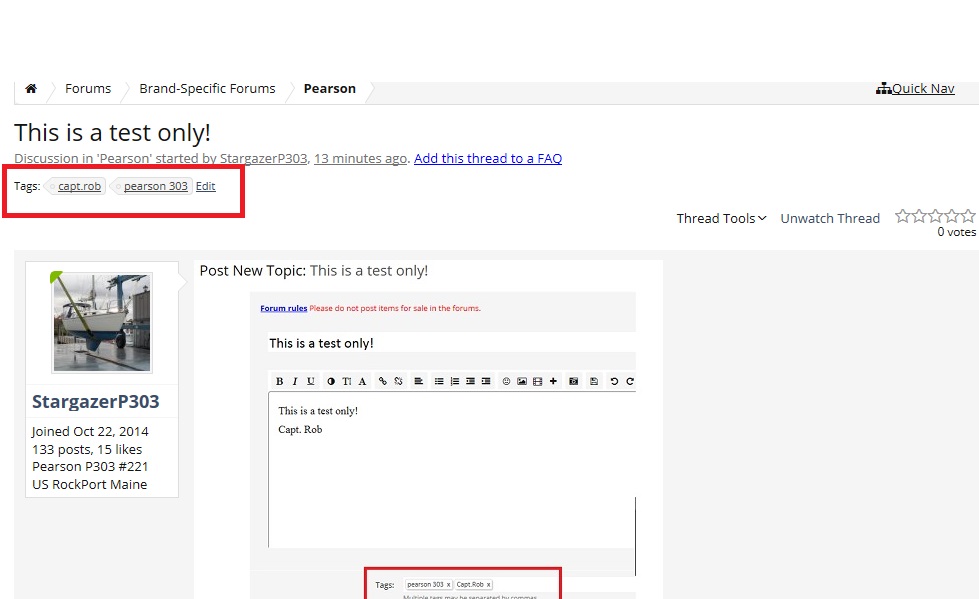Click 'US RockPort Maine' location text
The width and height of the screenshot is (979, 599).
tap(89, 485)
